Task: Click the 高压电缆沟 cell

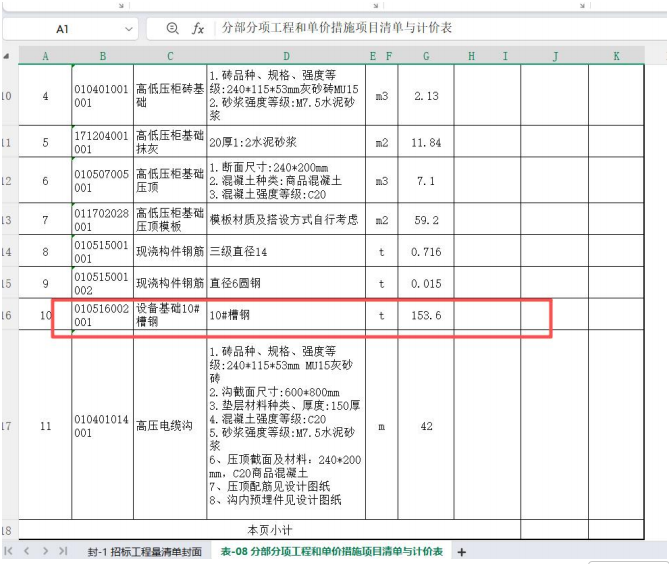Action: [x=170, y=426]
